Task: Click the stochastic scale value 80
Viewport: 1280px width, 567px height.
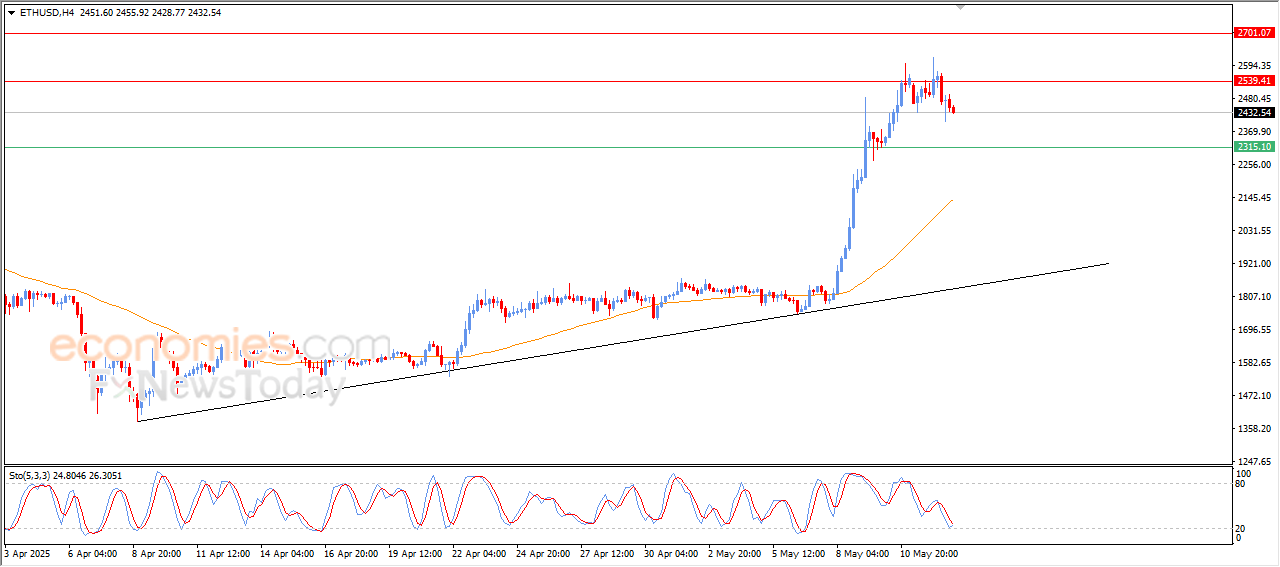Action: 1242,484
